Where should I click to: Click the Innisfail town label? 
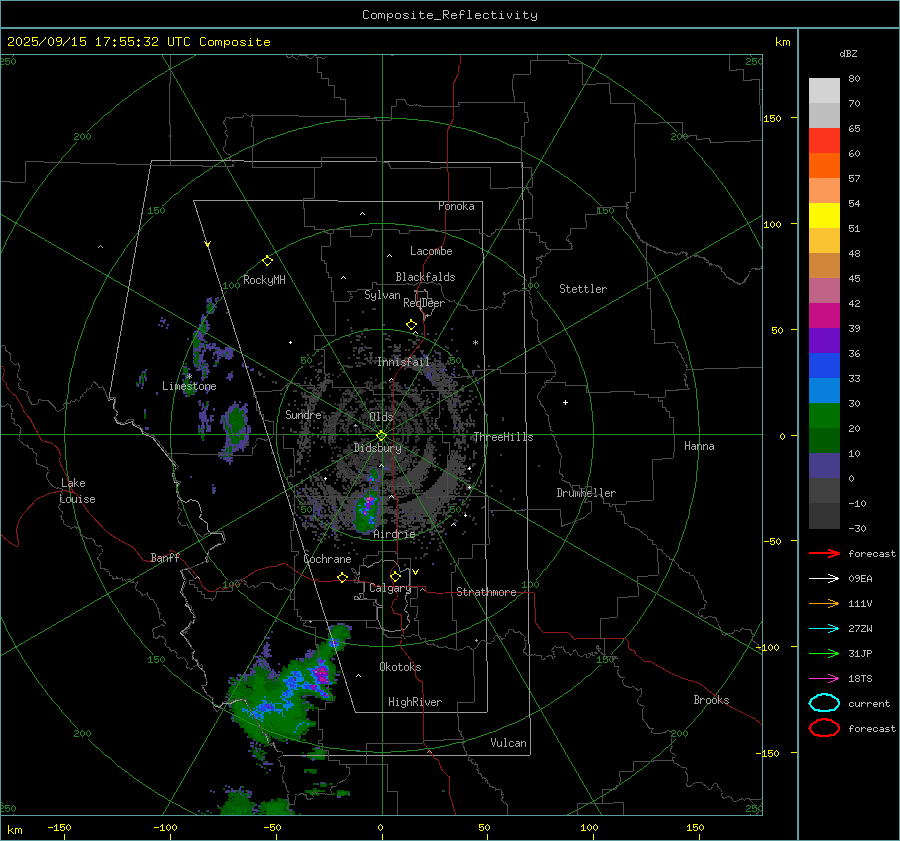403,362
